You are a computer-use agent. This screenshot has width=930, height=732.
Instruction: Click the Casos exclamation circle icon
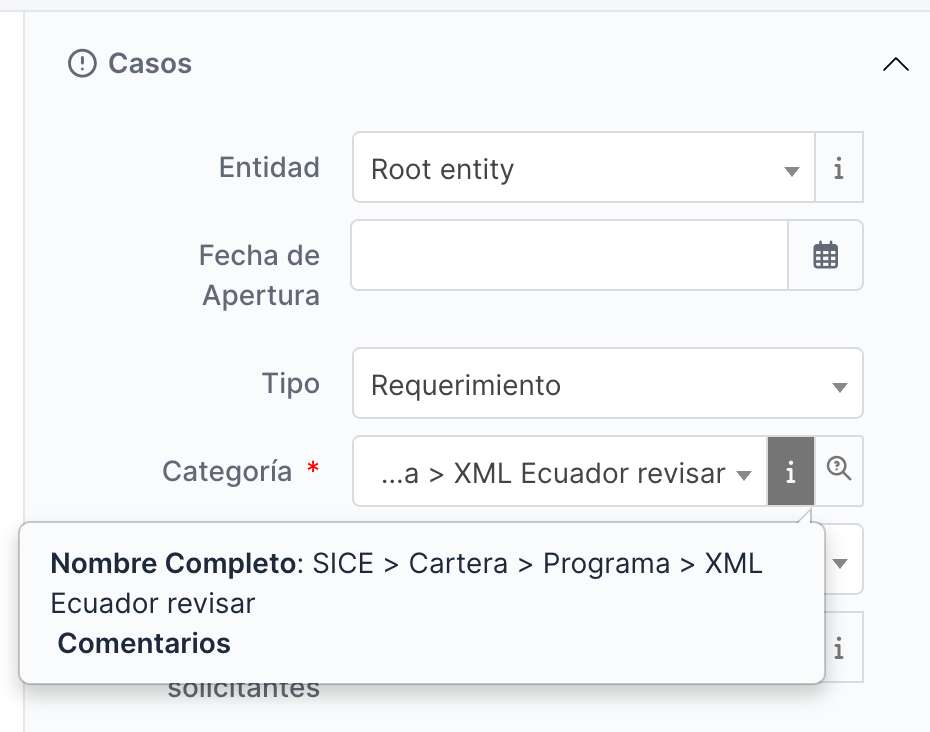coord(81,64)
